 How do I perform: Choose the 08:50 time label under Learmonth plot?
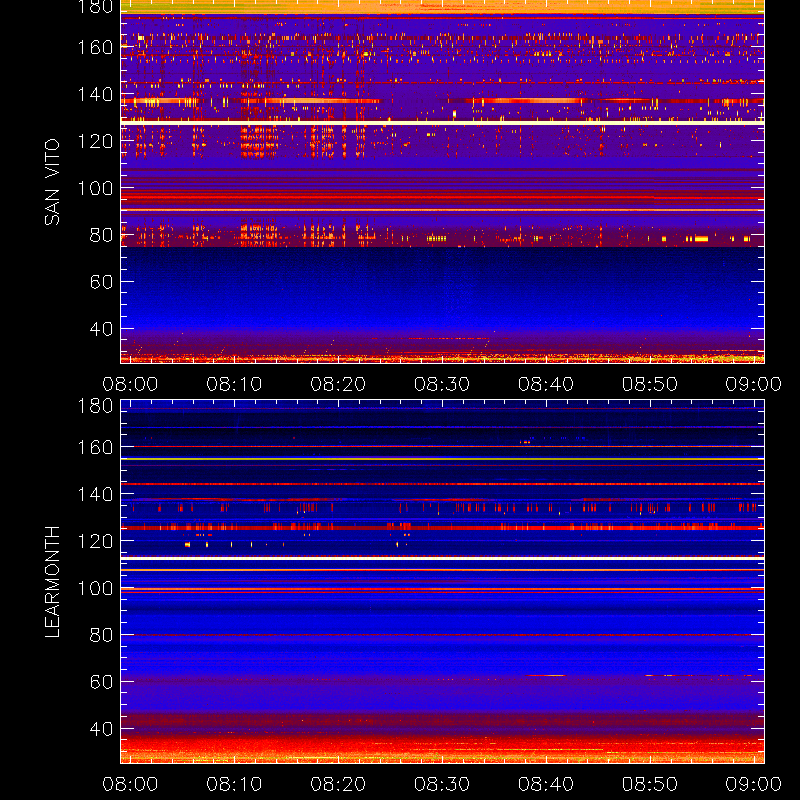(649, 784)
